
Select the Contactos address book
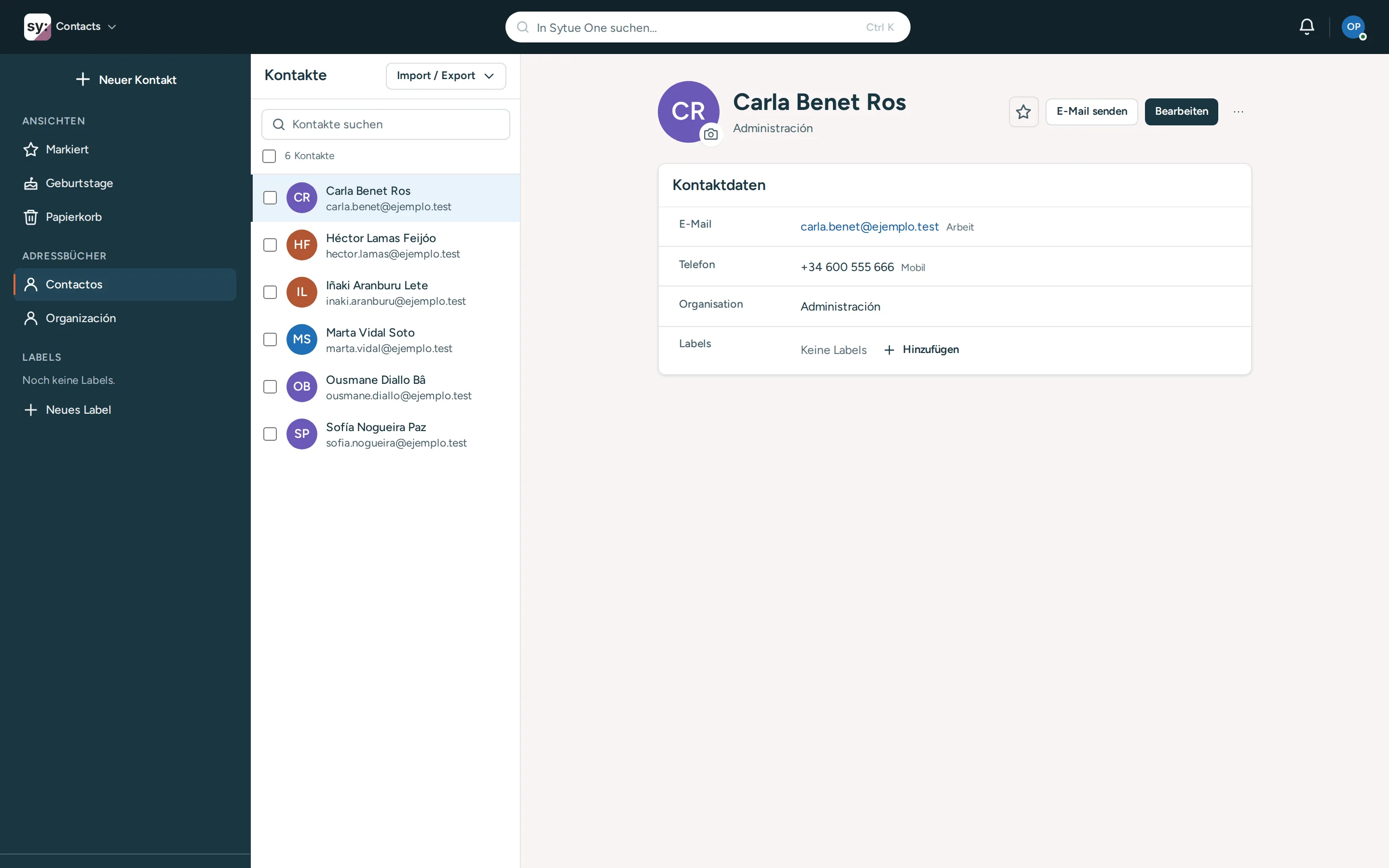tap(125, 284)
